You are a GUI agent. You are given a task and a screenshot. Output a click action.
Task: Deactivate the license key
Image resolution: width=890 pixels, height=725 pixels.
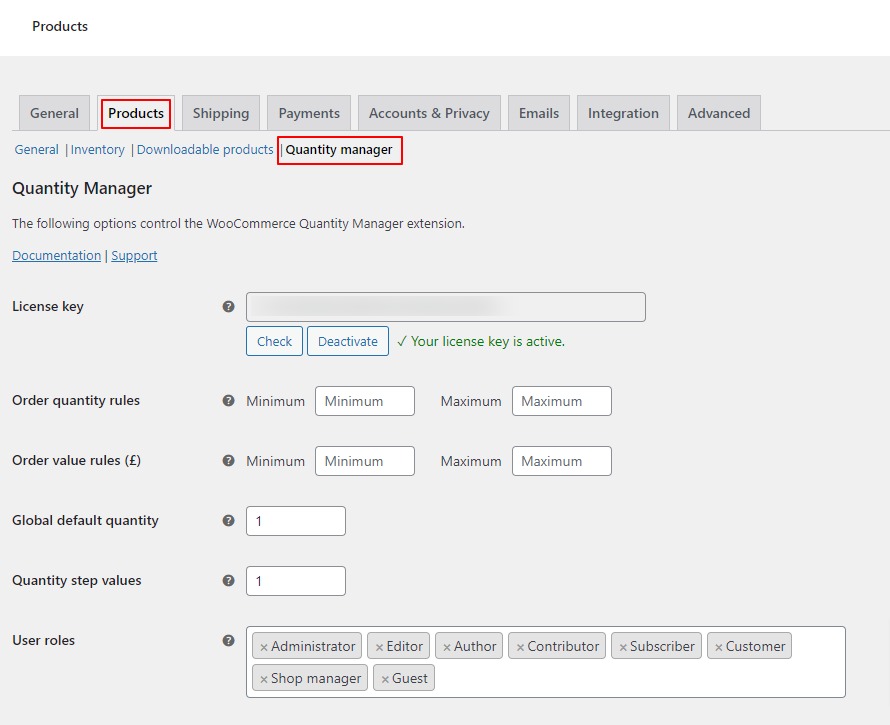pos(347,341)
